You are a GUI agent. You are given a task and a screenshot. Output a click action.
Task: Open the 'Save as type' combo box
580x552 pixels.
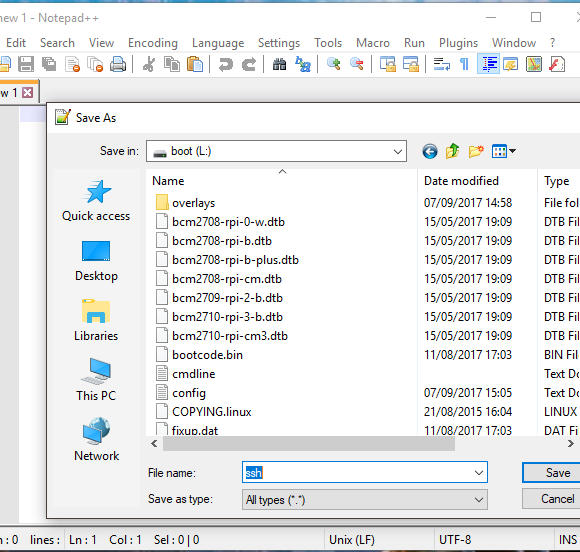coord(365,499)
